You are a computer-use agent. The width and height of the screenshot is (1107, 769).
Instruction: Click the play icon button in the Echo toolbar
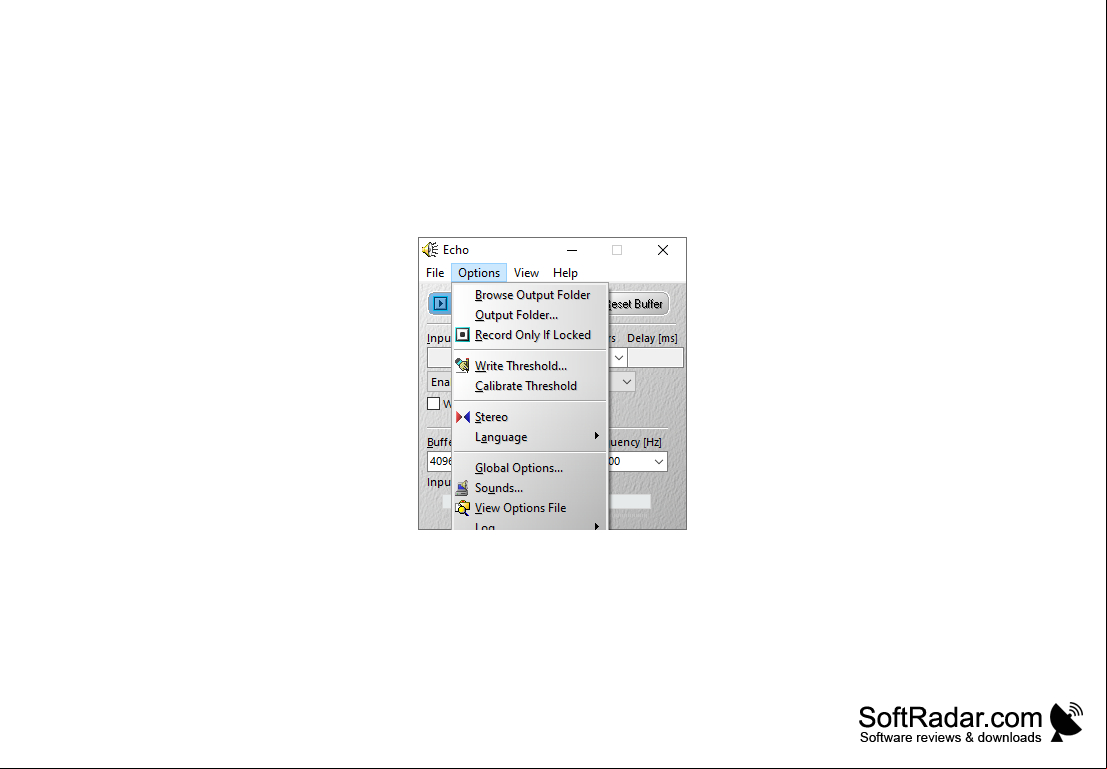441,304
